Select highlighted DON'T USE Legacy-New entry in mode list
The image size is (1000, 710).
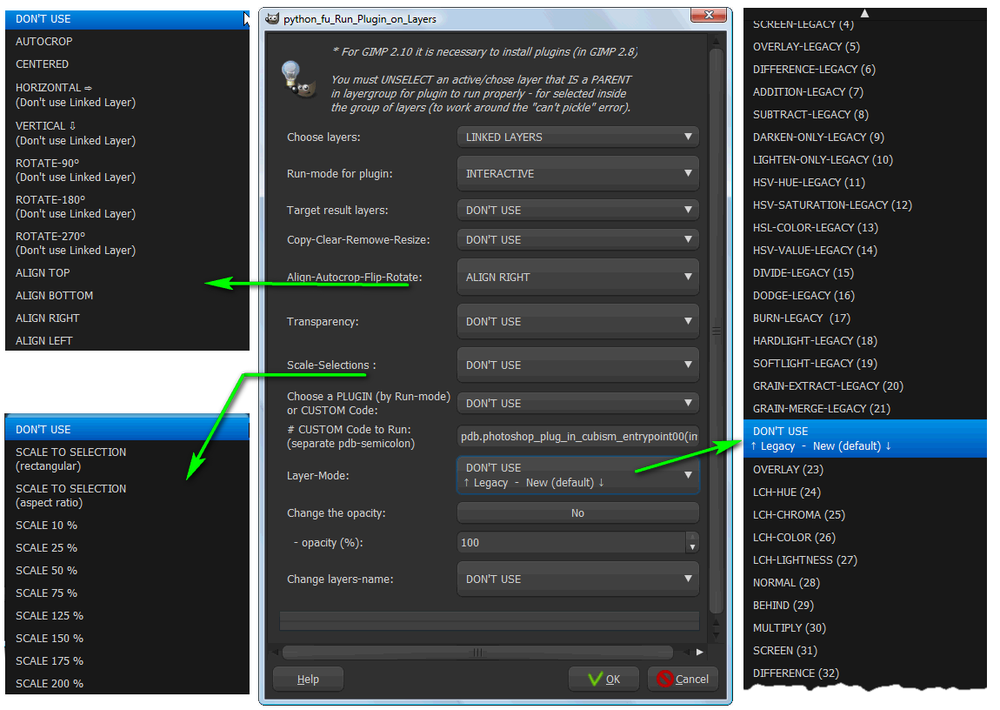pyautogui.click(x=865, y=438)
